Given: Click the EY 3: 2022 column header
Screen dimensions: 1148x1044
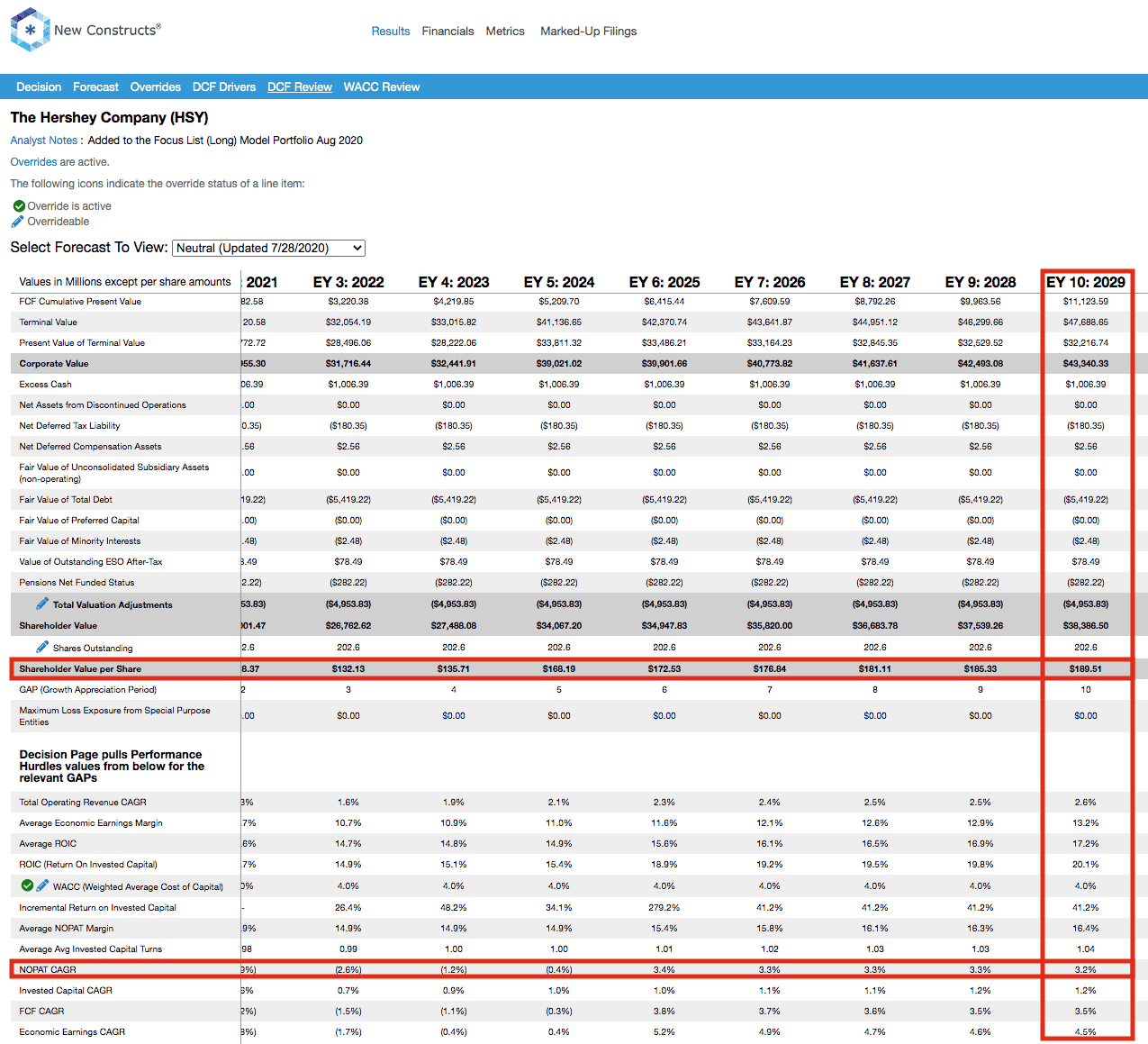Looking at the screenshot, I should 348,282.
